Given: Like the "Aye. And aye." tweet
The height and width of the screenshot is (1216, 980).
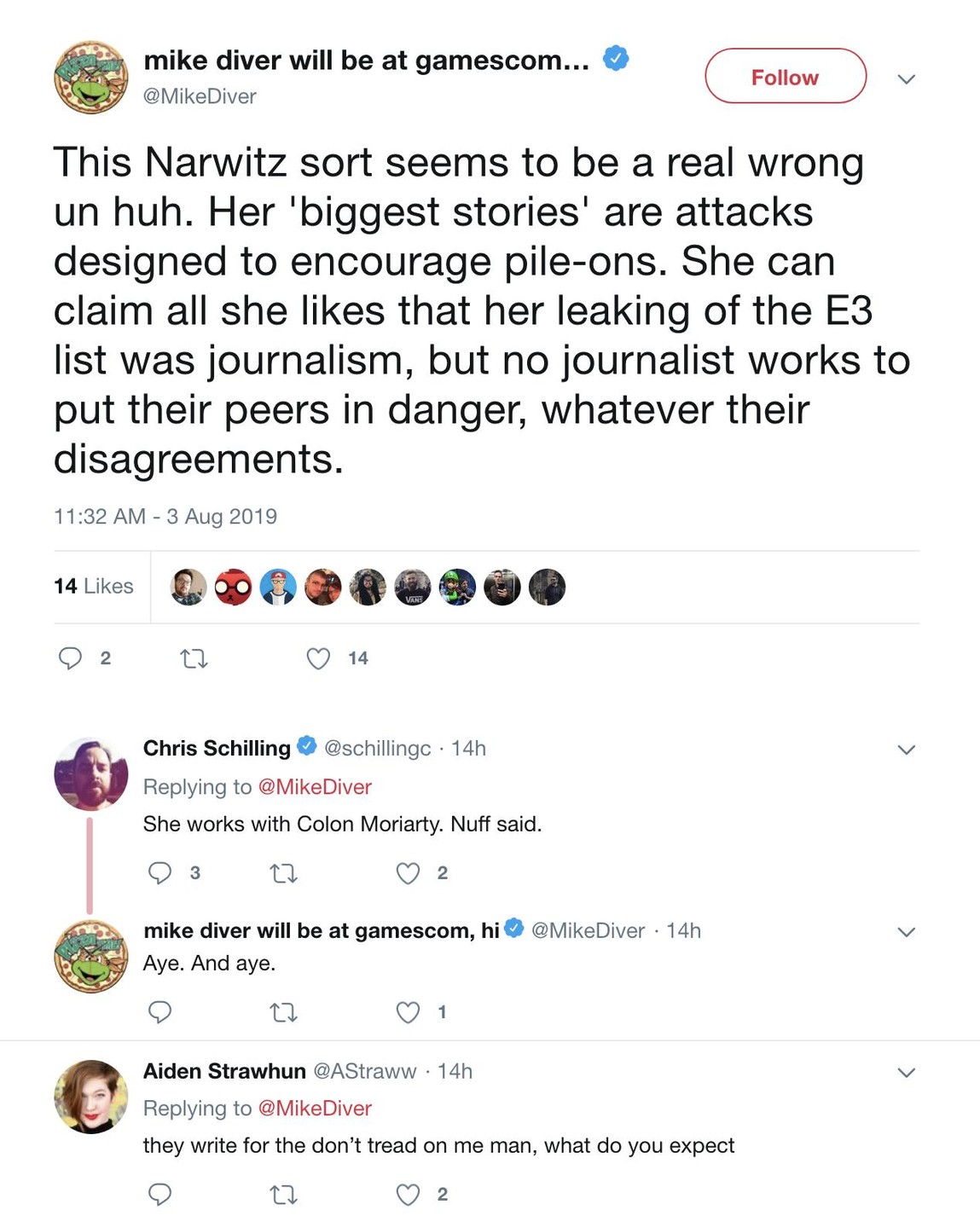Looking at the screenshot, I should pyautogui.click(x=408, y=1012).
